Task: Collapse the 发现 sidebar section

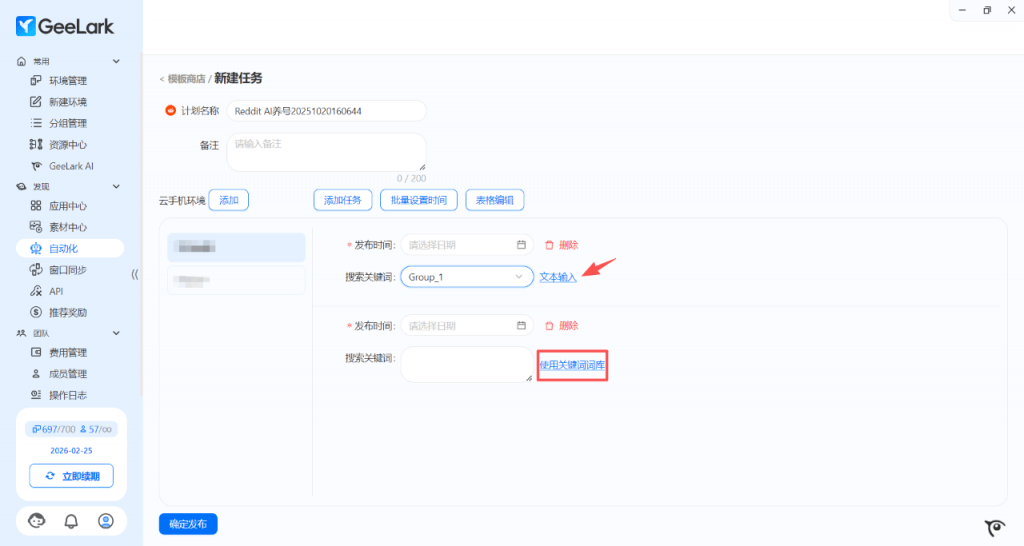Action: pyautogui.click(x=116, y=187)
